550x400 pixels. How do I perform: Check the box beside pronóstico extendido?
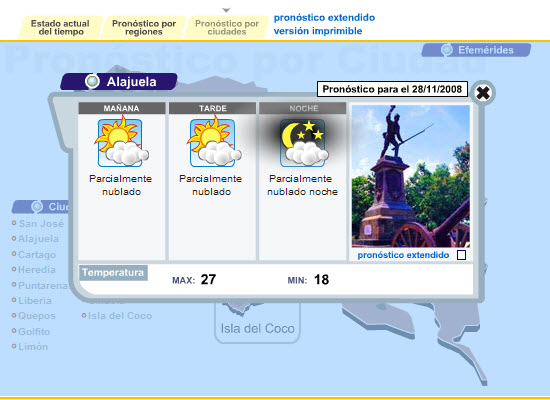tap(462, 255)
